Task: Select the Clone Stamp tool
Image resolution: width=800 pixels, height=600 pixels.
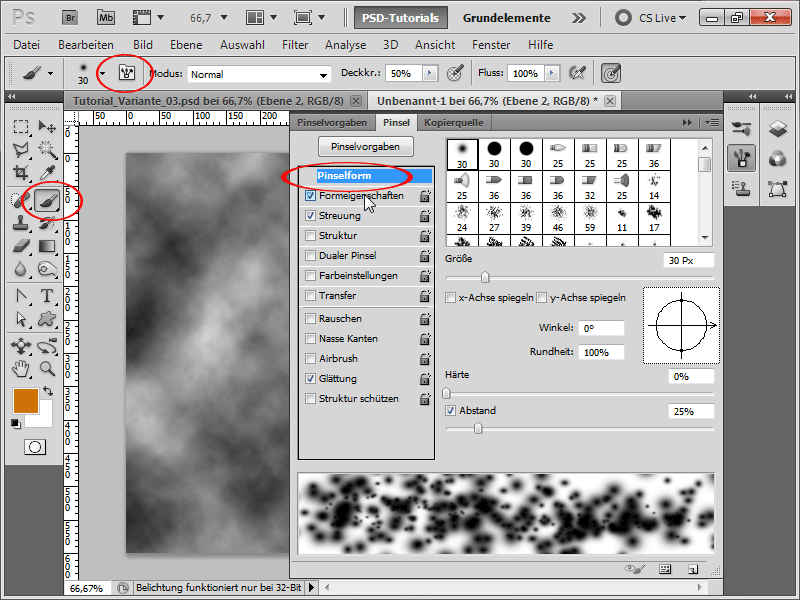Action: click(21, 223)
